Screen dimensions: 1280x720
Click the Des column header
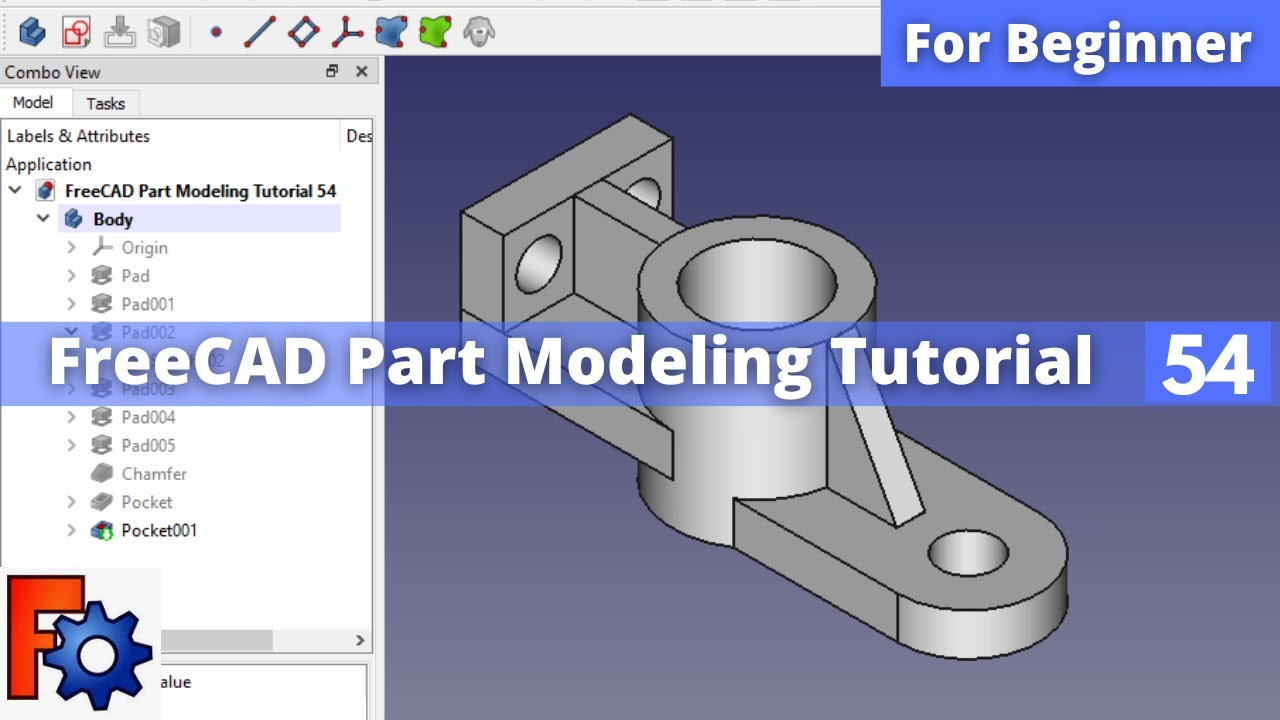358,136
